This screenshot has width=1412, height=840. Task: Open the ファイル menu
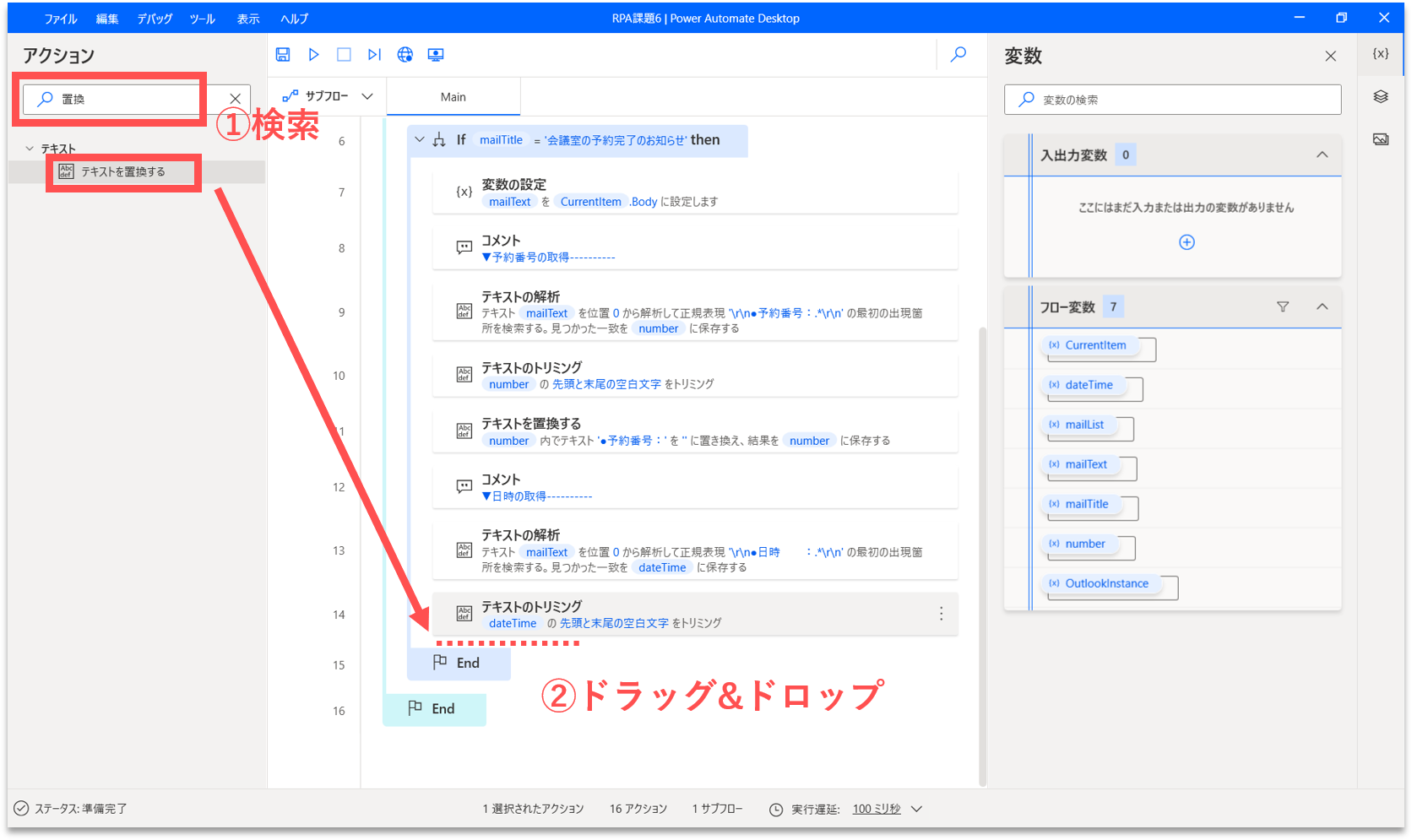(60, 19)
